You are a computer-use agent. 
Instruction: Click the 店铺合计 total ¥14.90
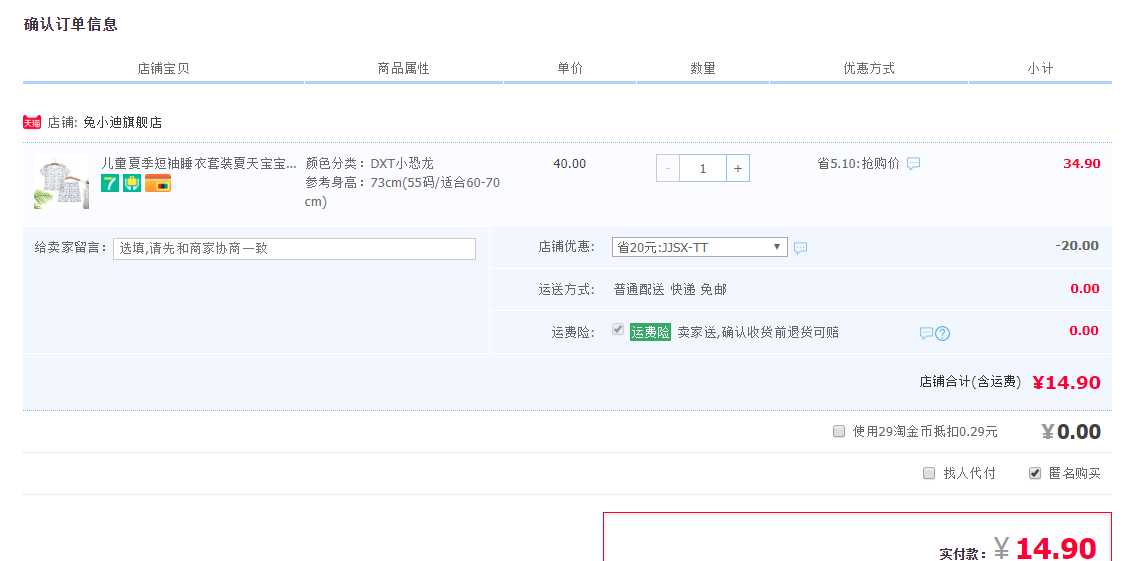[x=1066, y=383]
